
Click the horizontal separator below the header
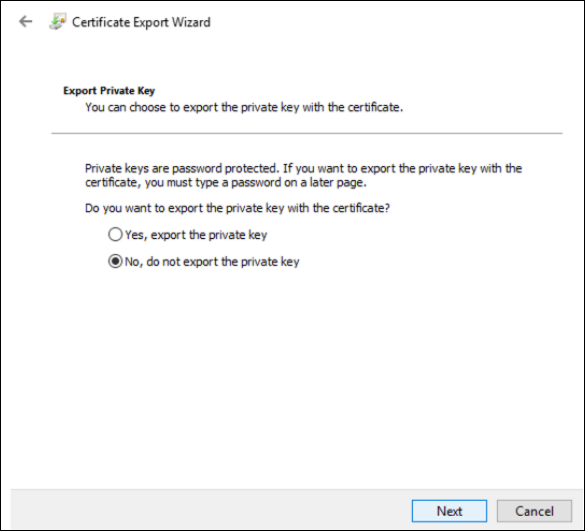(307, 133)
